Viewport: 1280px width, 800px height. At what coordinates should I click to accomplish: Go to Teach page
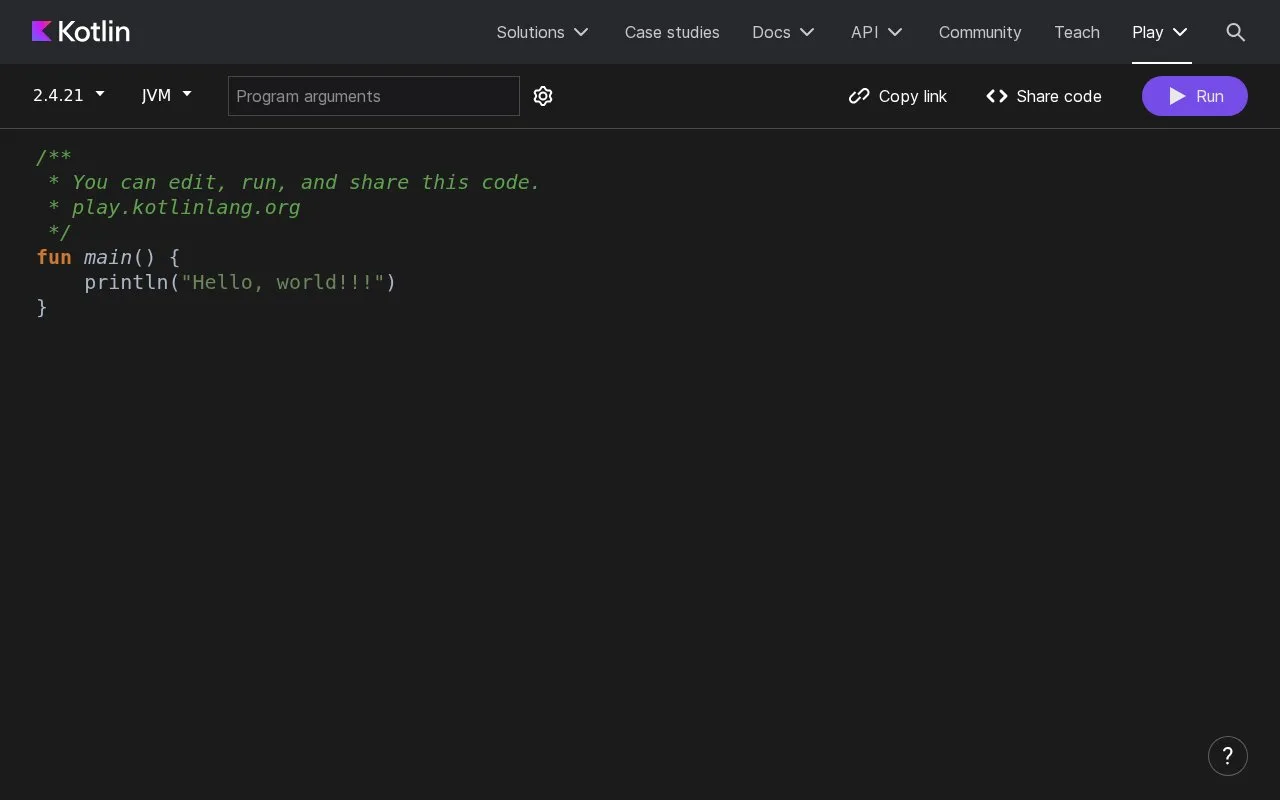(x=1077, y=32)
